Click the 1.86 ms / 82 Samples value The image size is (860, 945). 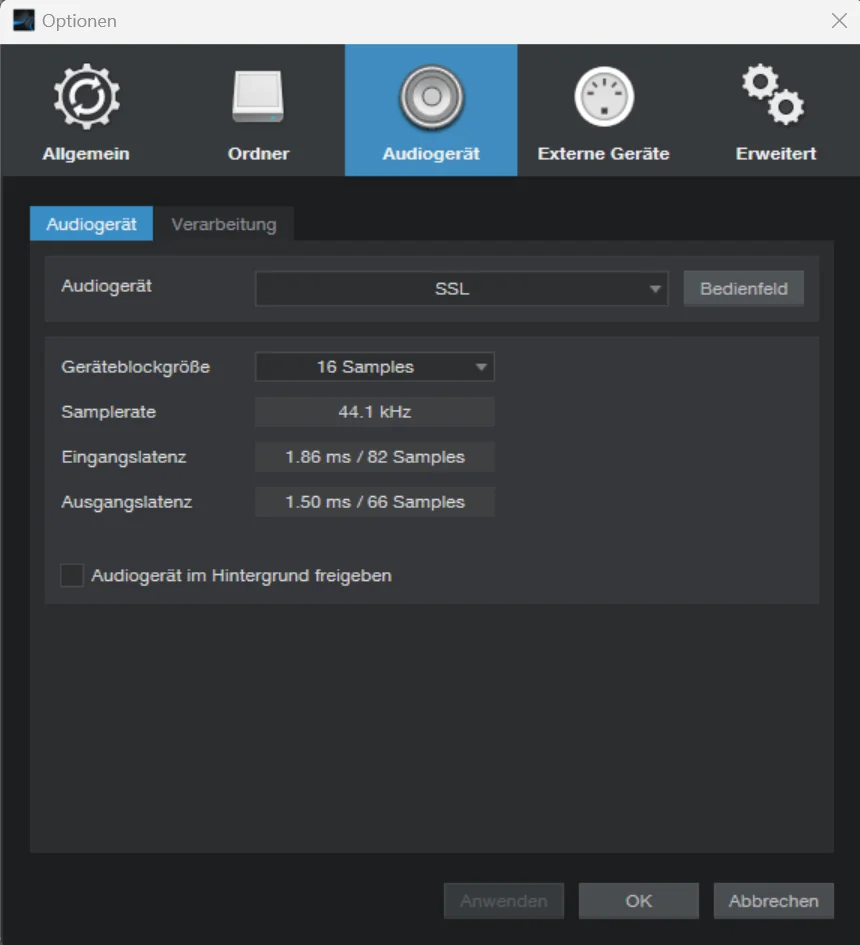point(375,457)
